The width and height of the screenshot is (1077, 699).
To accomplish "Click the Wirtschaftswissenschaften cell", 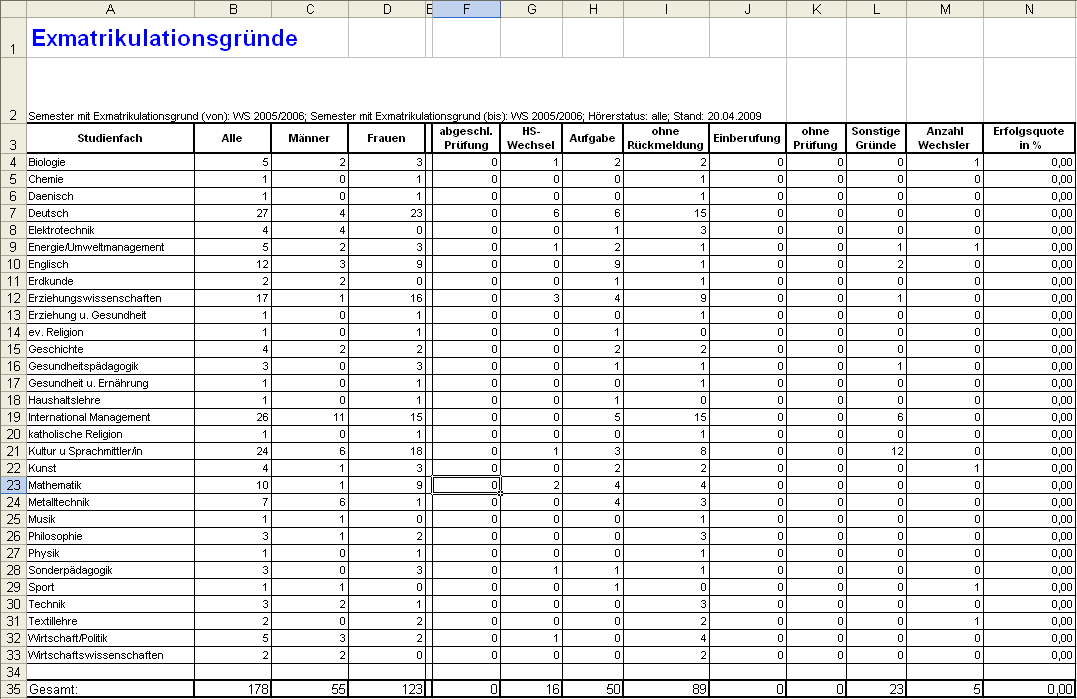I will pyautogui.click(x=110, y=655).
